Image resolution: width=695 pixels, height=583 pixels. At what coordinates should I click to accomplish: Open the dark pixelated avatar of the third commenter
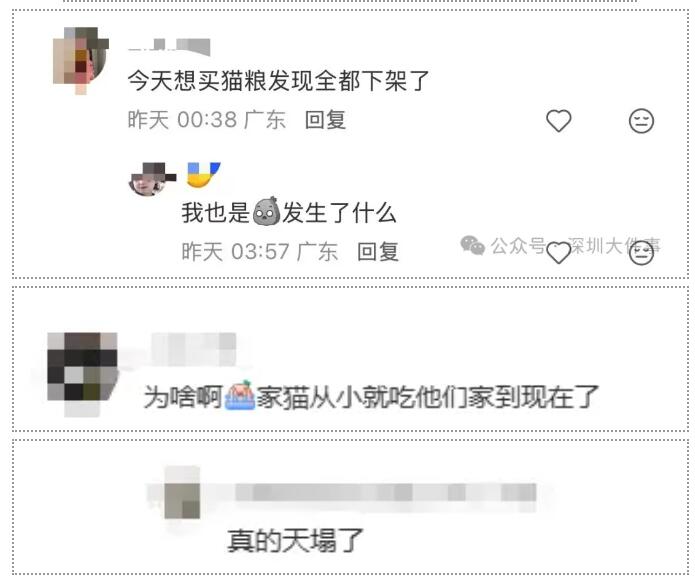(x=82, y=373)
